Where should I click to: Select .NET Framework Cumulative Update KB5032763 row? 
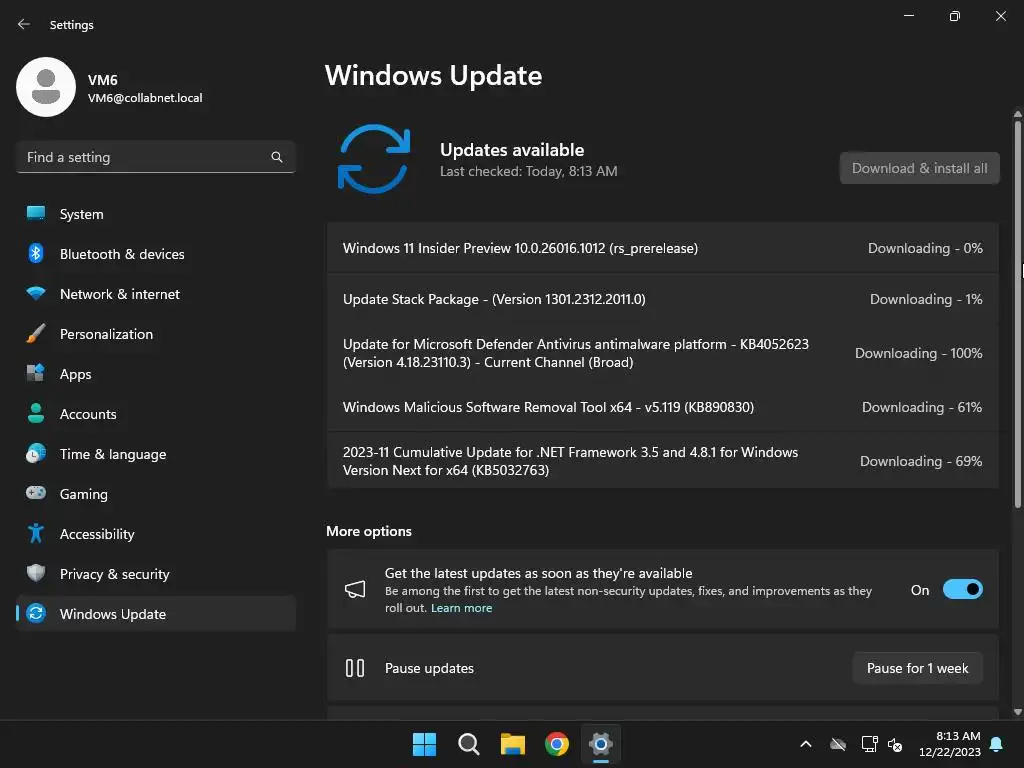coord(662,461)
